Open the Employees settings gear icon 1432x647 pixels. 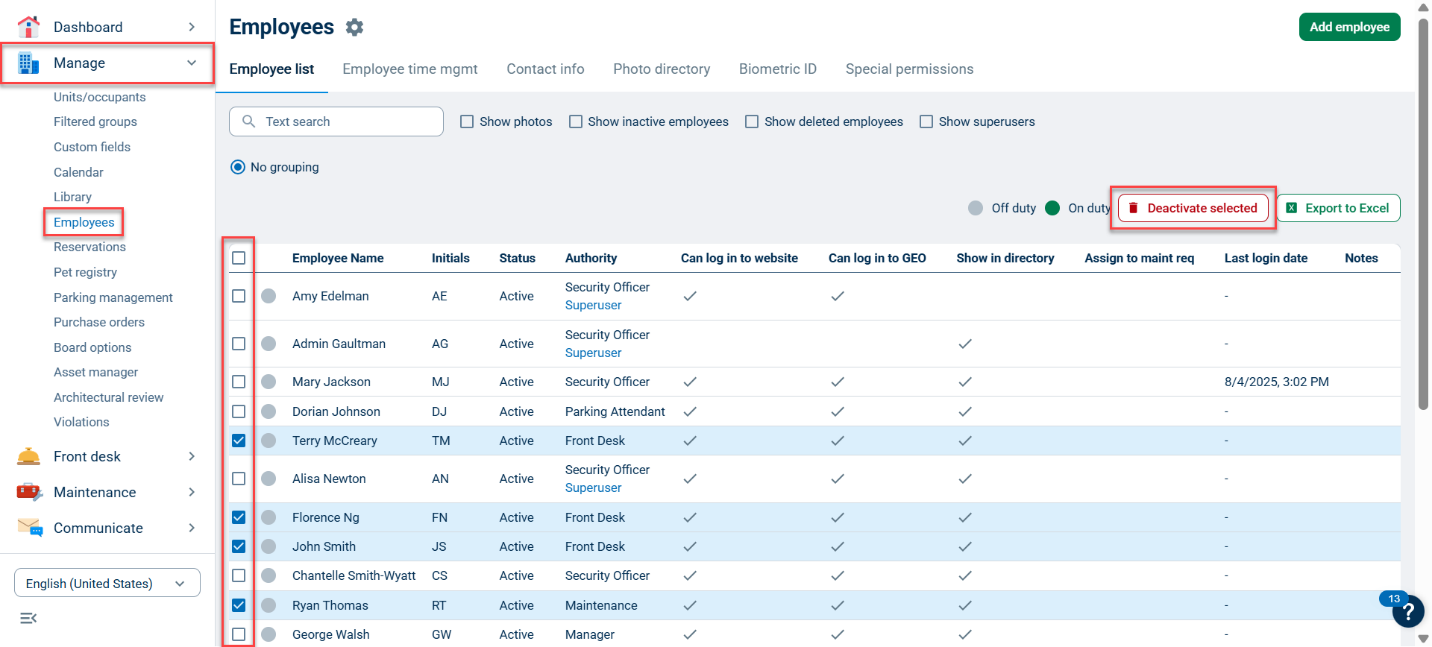pyautogui.click(x=354, y=28)
